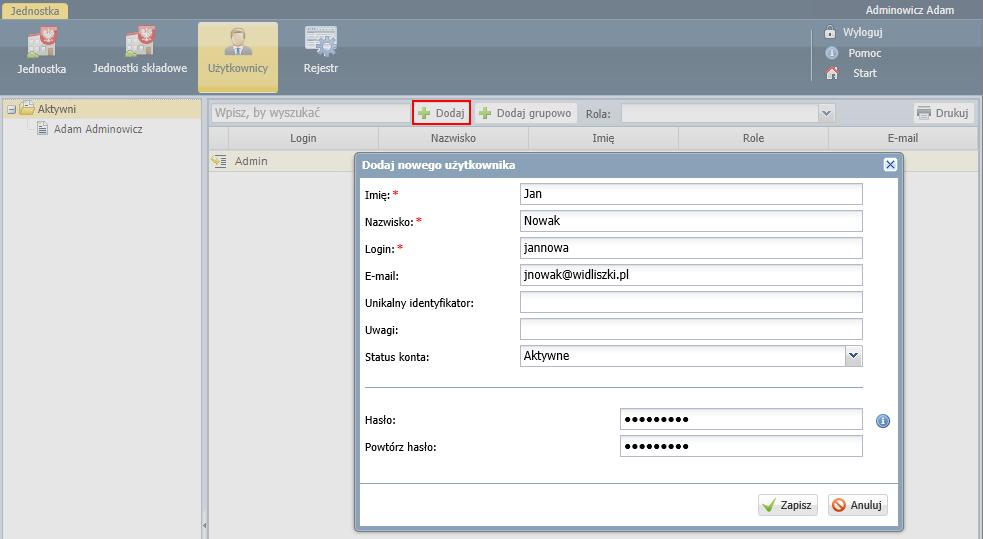Open the Rejestr section

(x=320, y=51)
